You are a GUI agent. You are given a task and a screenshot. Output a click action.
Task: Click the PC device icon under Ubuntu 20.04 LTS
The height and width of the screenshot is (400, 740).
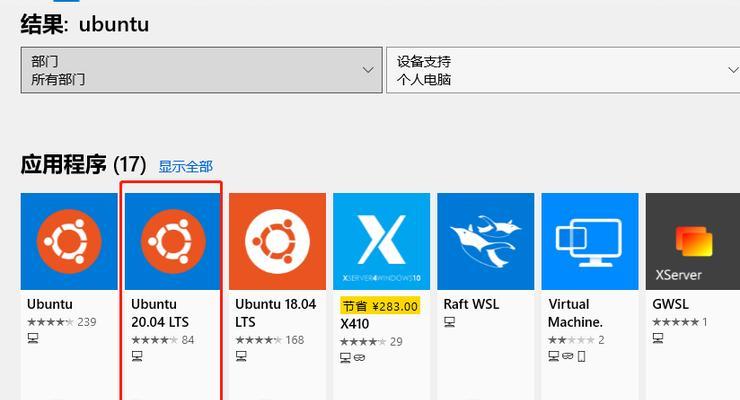[137, 356]
